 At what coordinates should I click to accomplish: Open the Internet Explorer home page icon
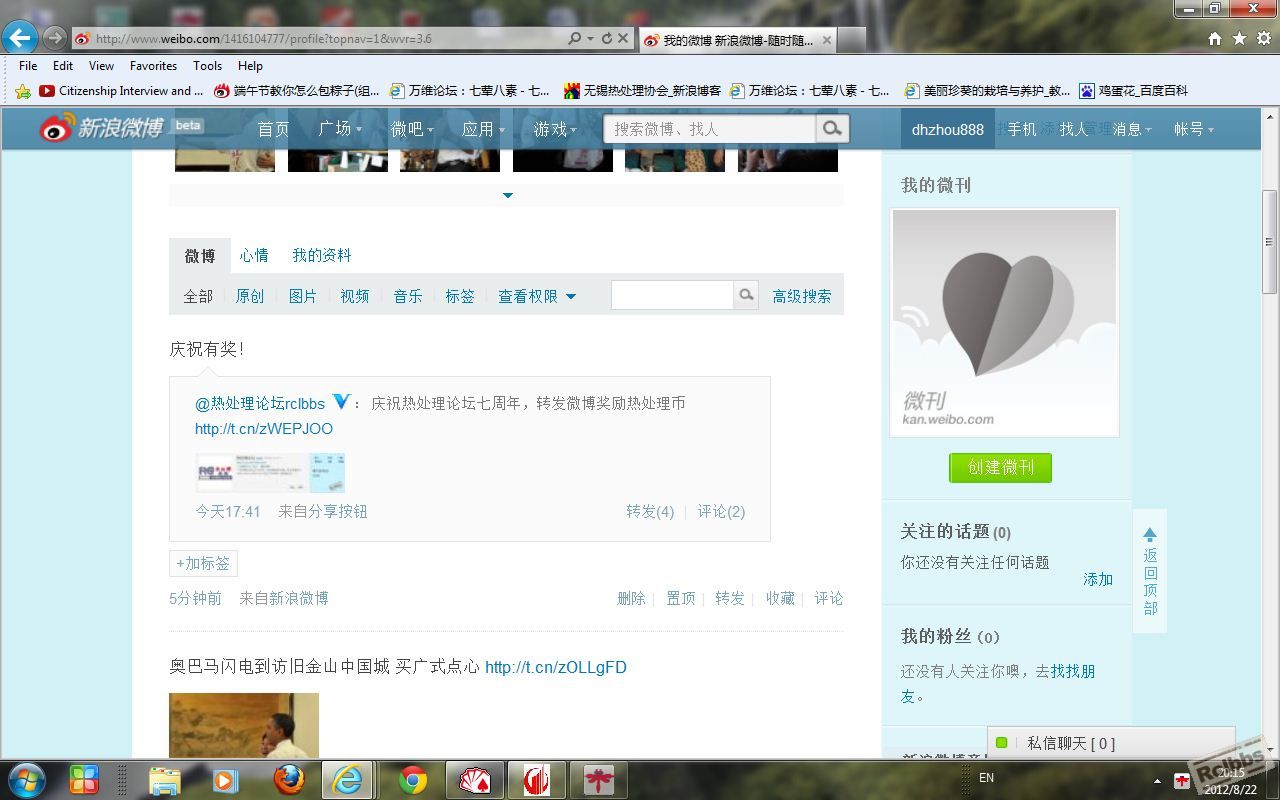(1215, 39)
